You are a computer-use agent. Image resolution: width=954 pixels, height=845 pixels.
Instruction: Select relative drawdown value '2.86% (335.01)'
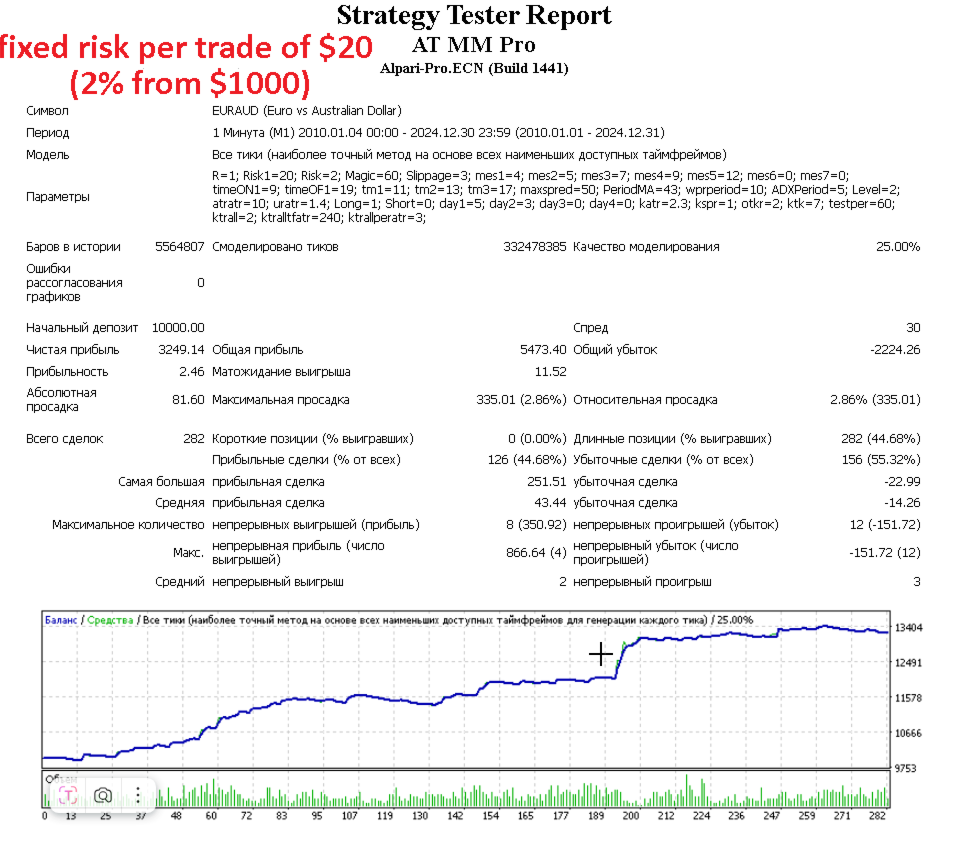(875, 400)
